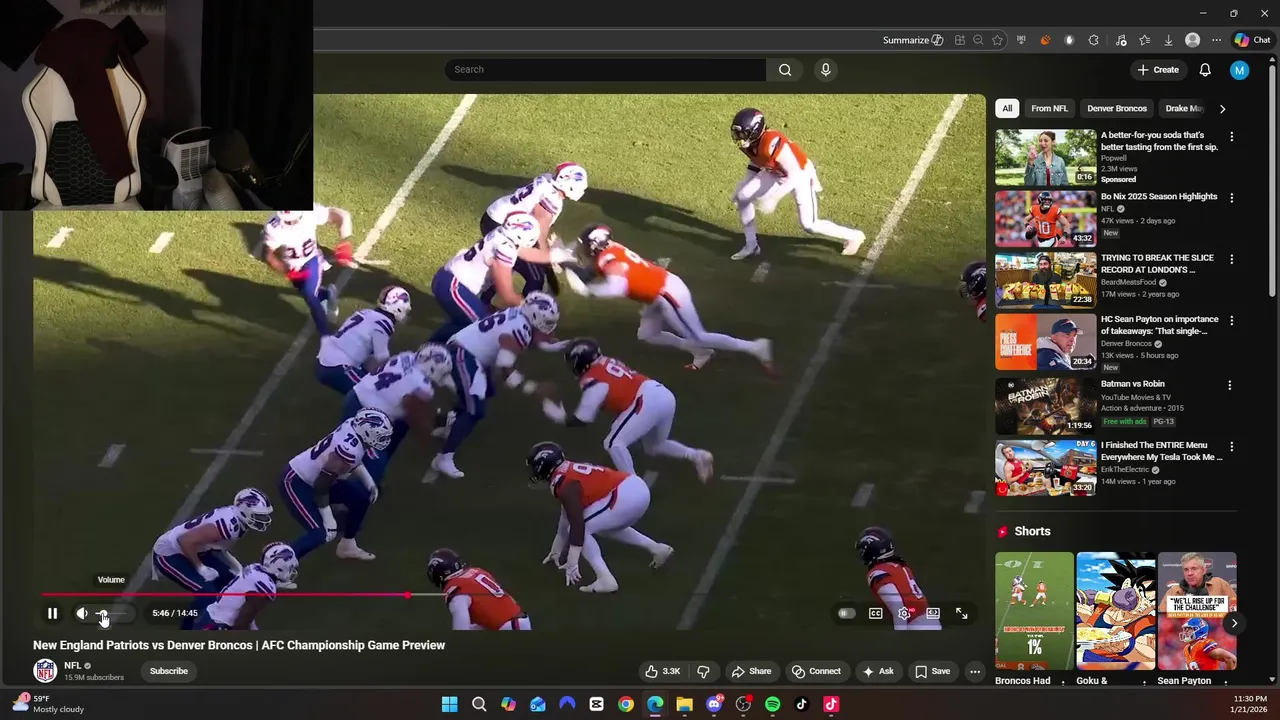The width and height of the screenshot is (1280, 720).
Task: Open YouTube notifications bell
Action: pyautogui.click(x=1205, y=69)
